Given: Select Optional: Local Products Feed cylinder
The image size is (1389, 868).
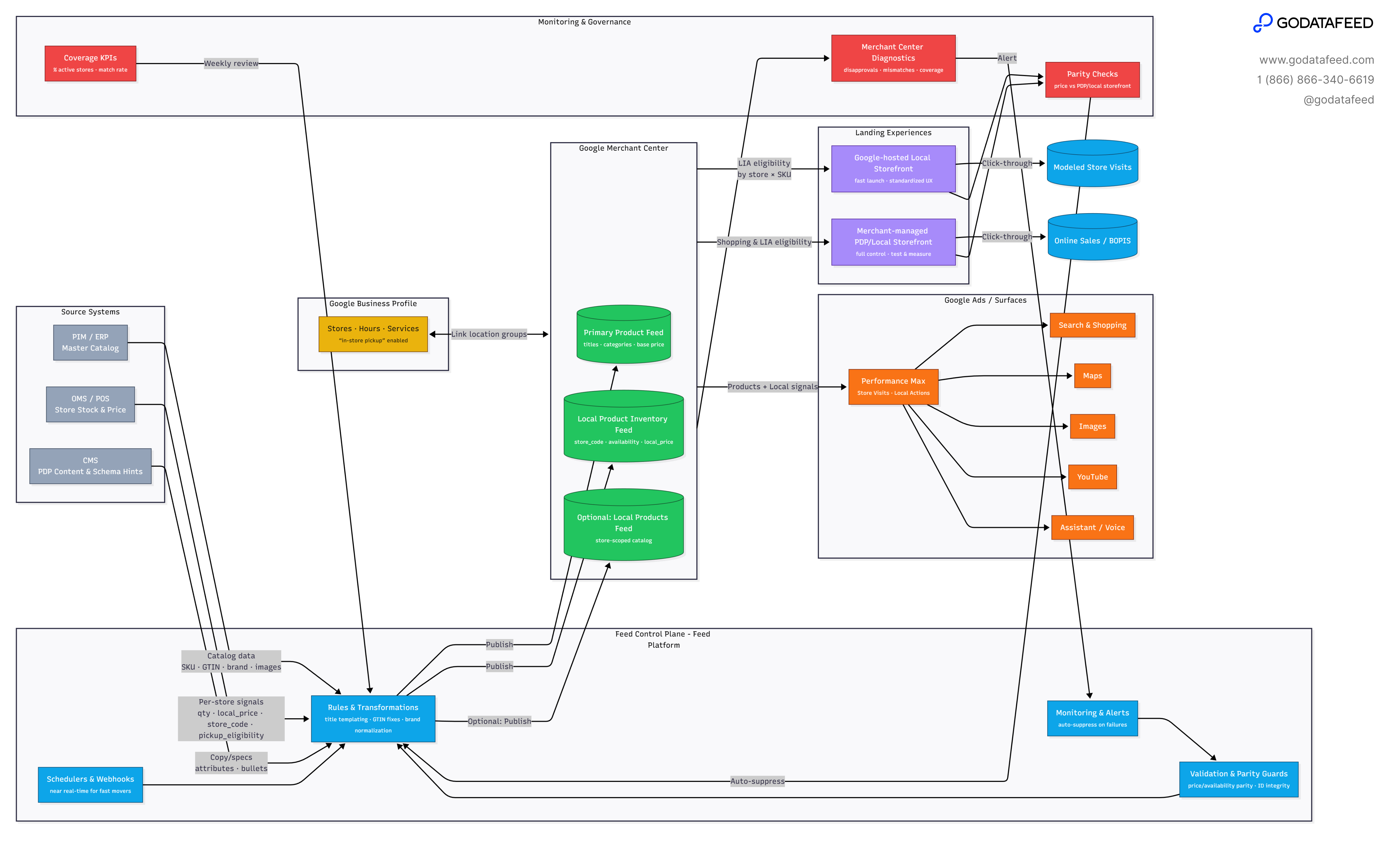Looking at the screenshot, I should pos(623,526).
